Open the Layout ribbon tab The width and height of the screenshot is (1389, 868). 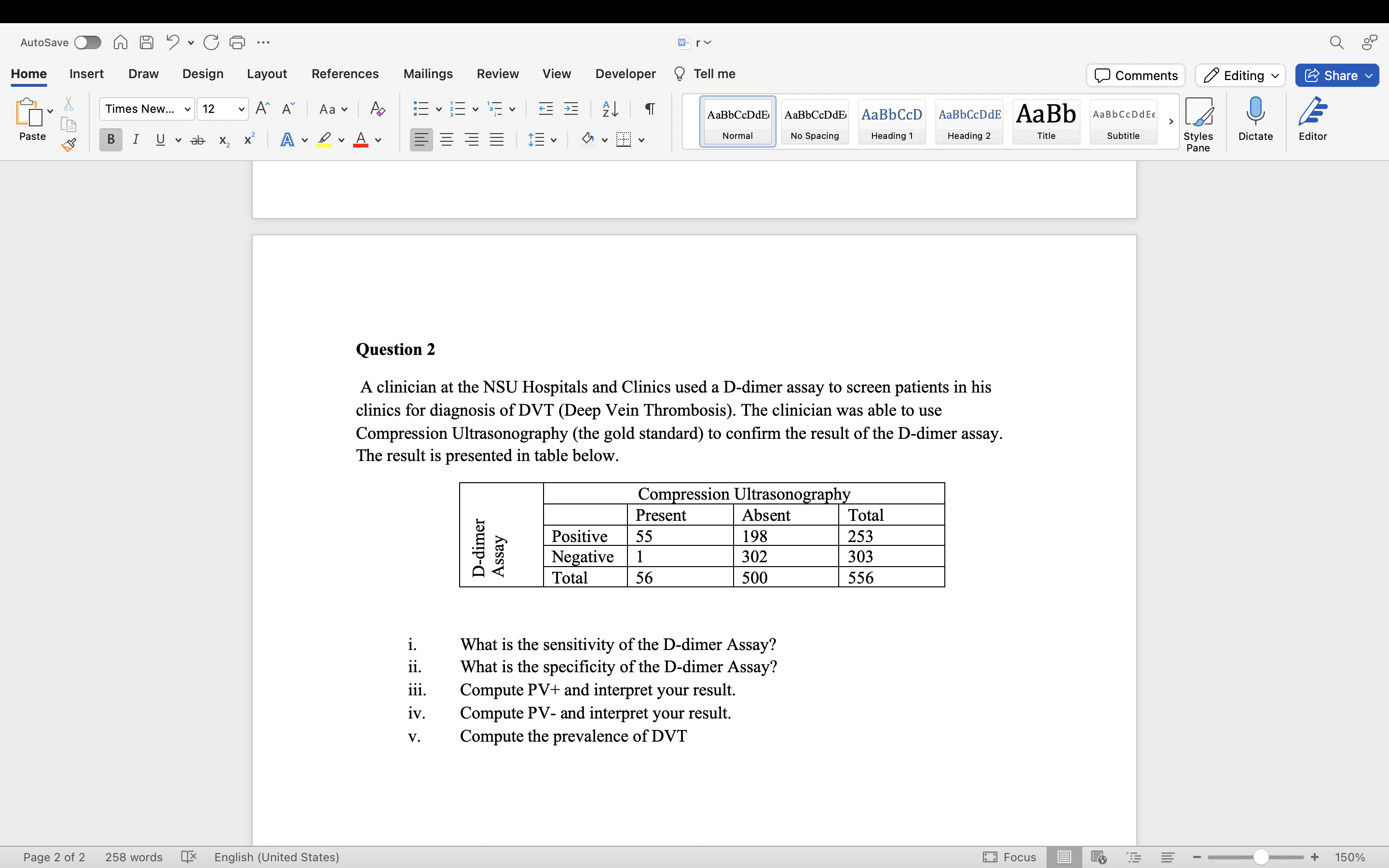pyautogui.click(x=266, y=73)
